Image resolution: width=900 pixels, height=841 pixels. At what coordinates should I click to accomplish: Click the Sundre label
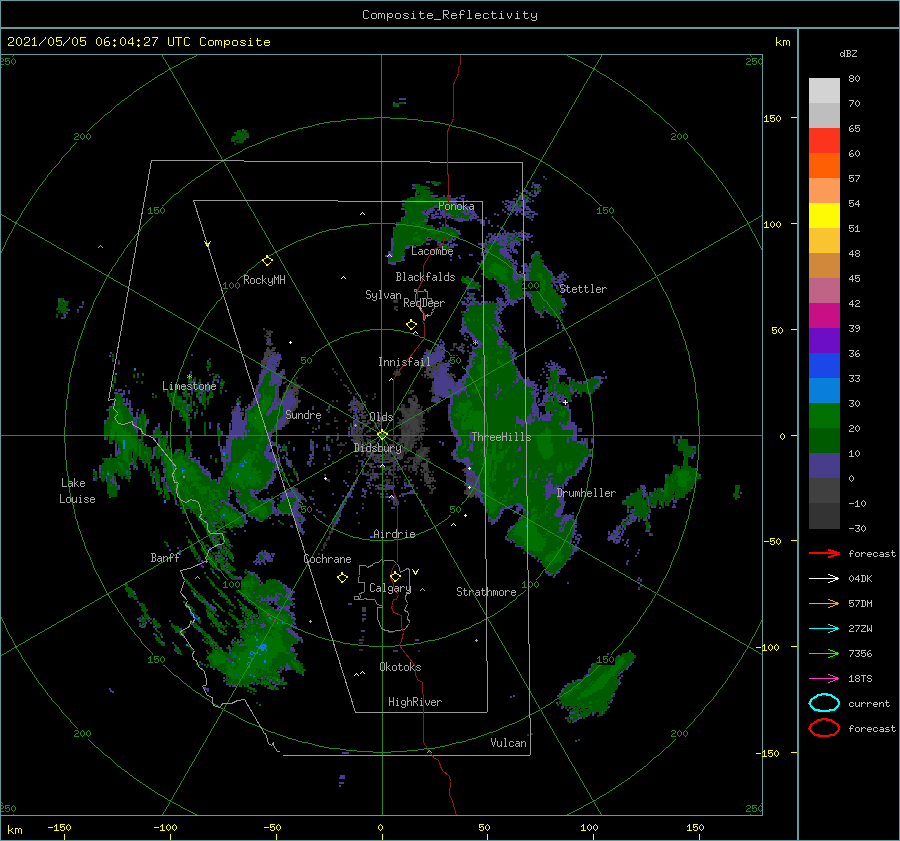pyautogui.click(x=303, y=415)
